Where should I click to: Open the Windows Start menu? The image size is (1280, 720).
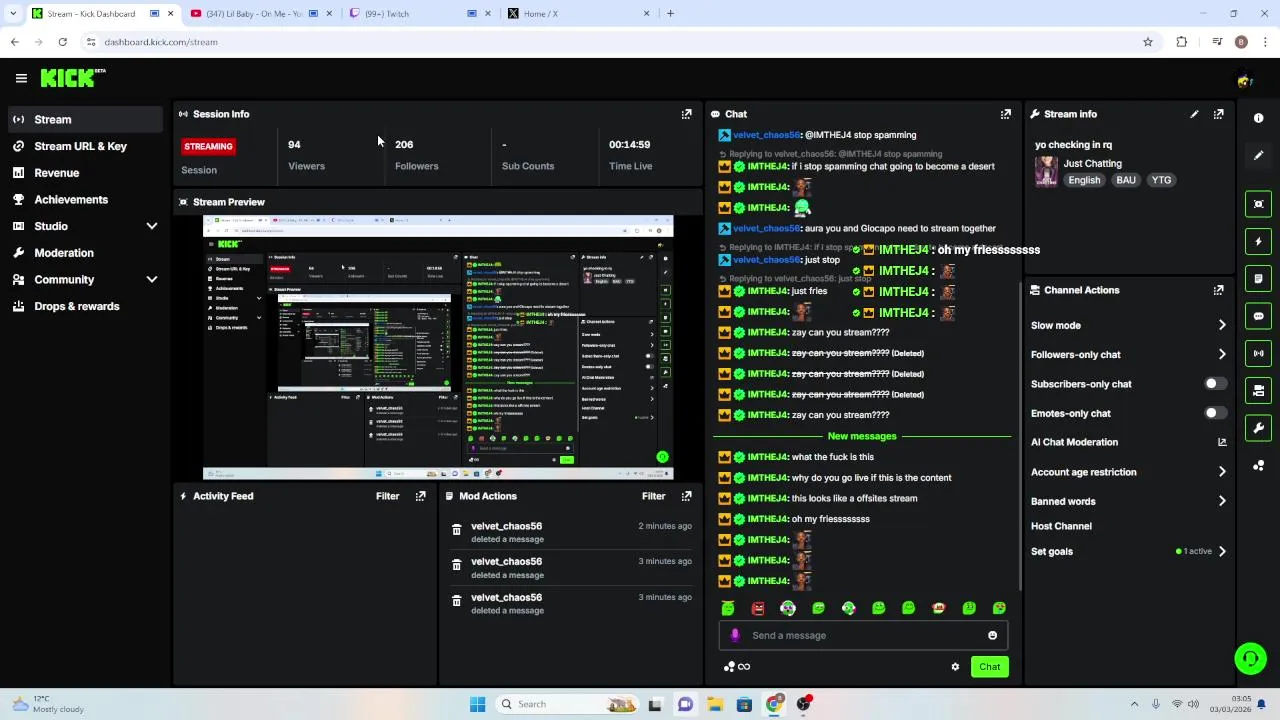point(477,704)
